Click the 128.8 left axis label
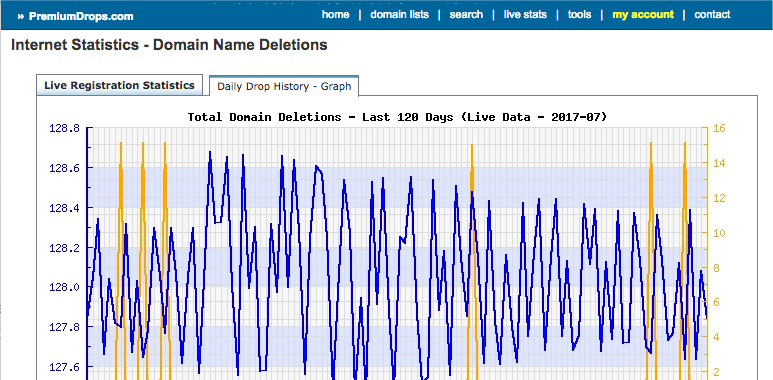Image resolution: width=773 pixels, height=380 pixels. point(65,129)
